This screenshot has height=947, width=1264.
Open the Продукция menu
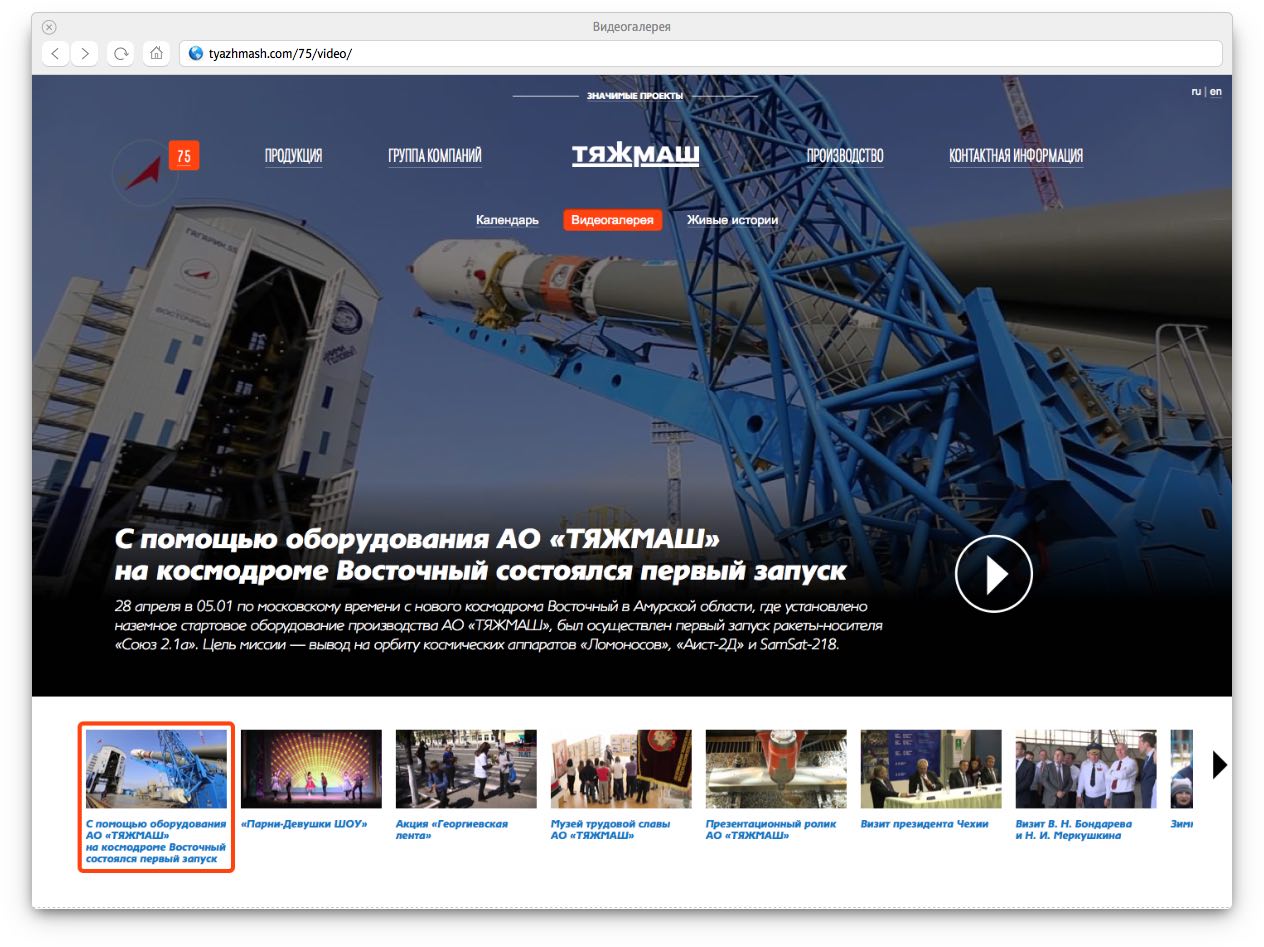coord(293,156)
